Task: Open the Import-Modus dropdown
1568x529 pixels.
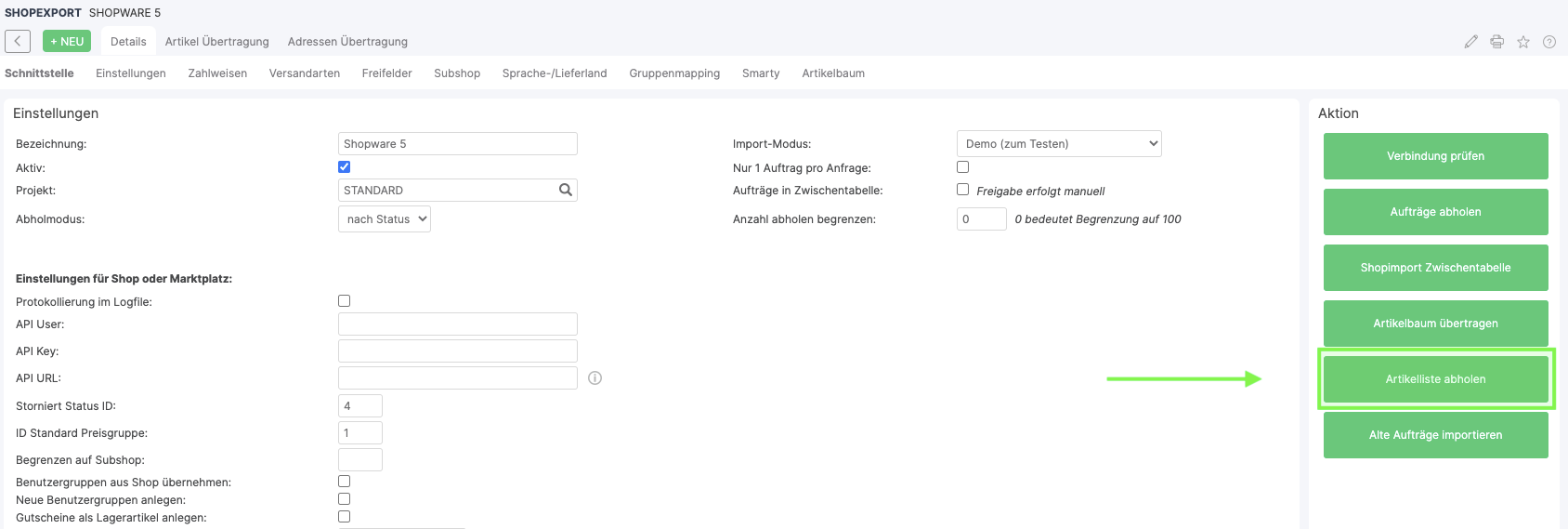Action: tap(1059, 144)
